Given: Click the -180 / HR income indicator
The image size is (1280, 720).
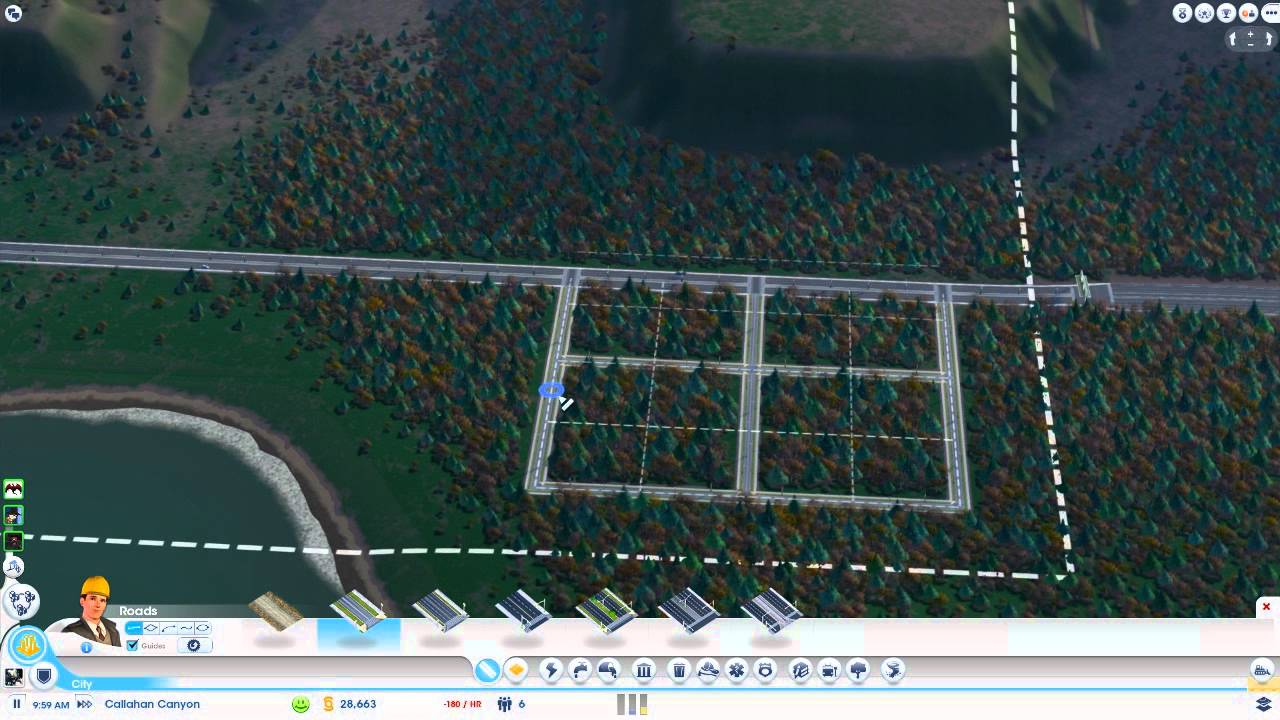Looking at the screenshot, I should pos(462,704).
